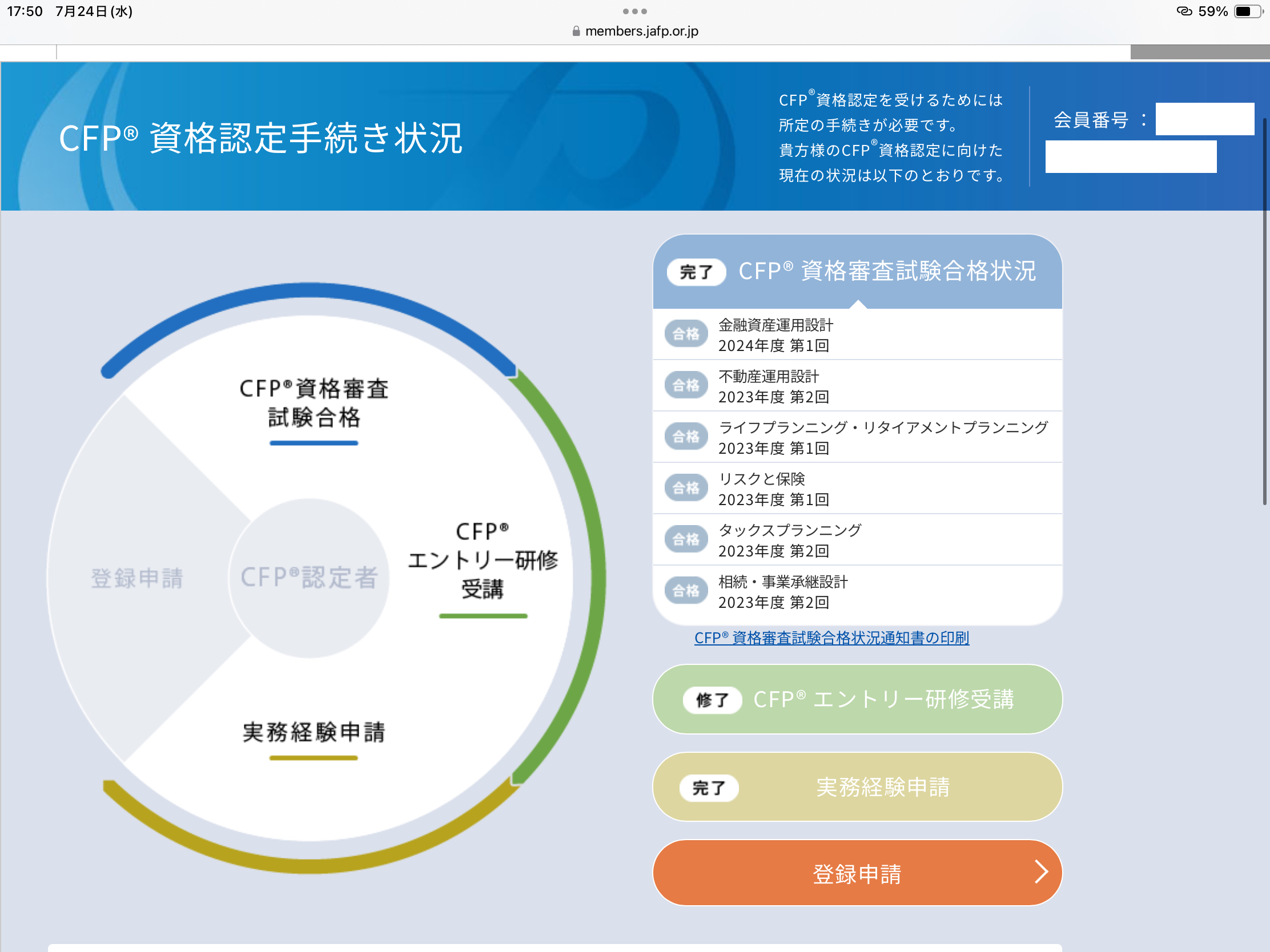1270x952 pixels.
Task: Click 合格 badge for リスクと保険
Action: (685, 488)
